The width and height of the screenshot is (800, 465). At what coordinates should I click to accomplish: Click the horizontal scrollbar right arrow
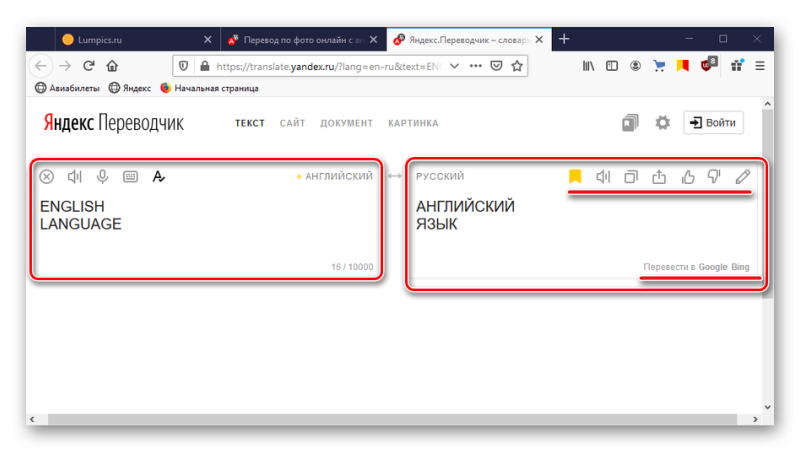click(x=756, y=420)
